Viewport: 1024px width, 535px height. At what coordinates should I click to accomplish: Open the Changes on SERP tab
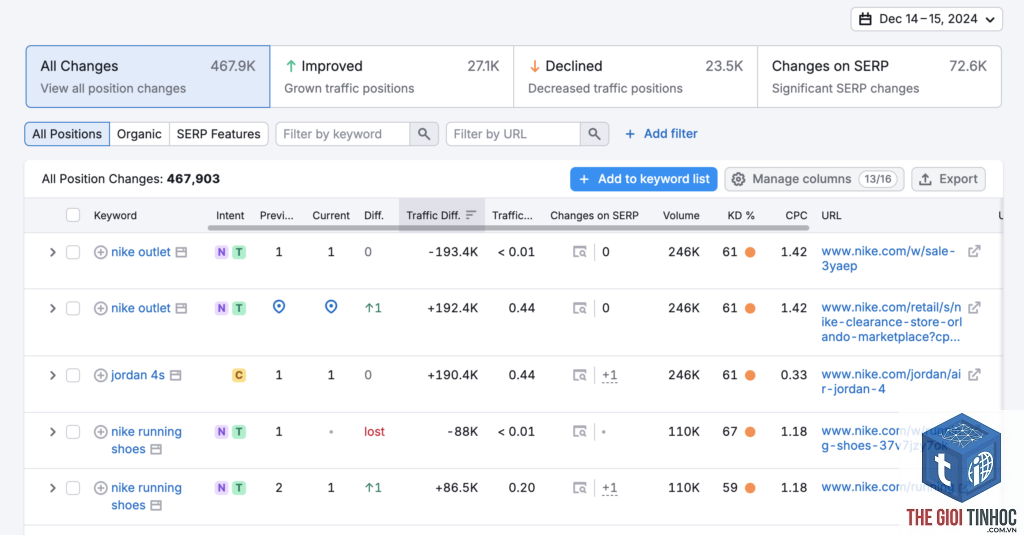point(879,76)
